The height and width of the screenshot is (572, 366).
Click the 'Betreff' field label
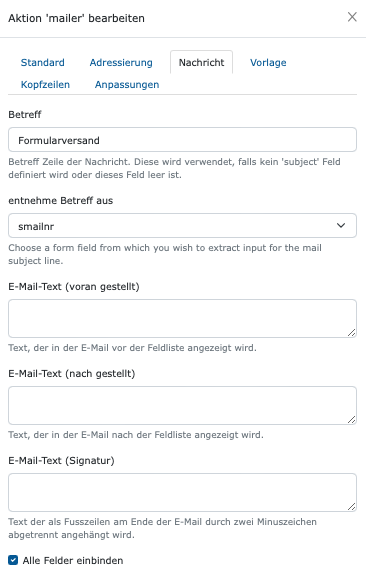coord(25,115)
